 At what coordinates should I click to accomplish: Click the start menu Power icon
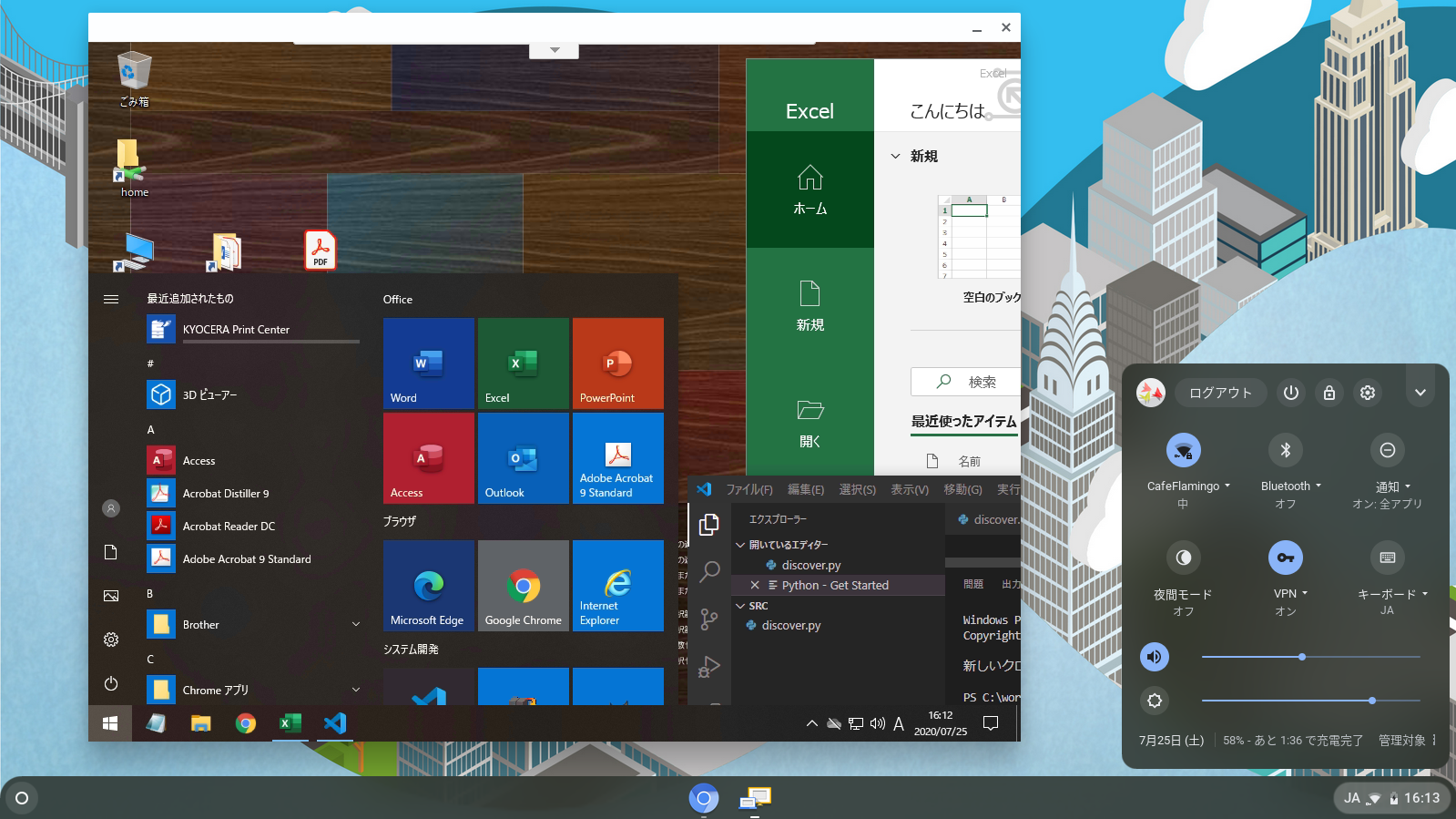click(111, 683)
